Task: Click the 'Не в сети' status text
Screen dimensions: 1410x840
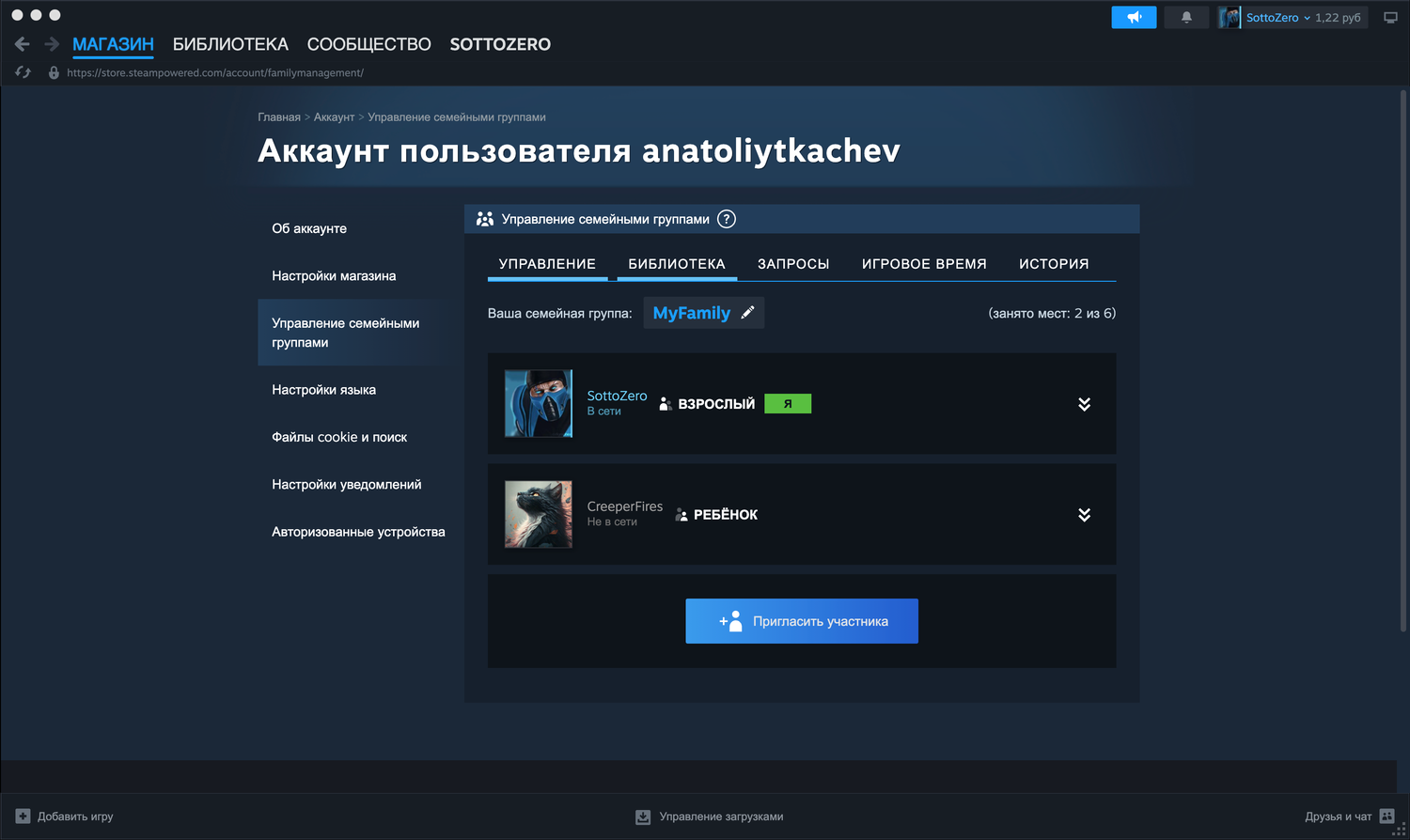Action: point(612,522)
